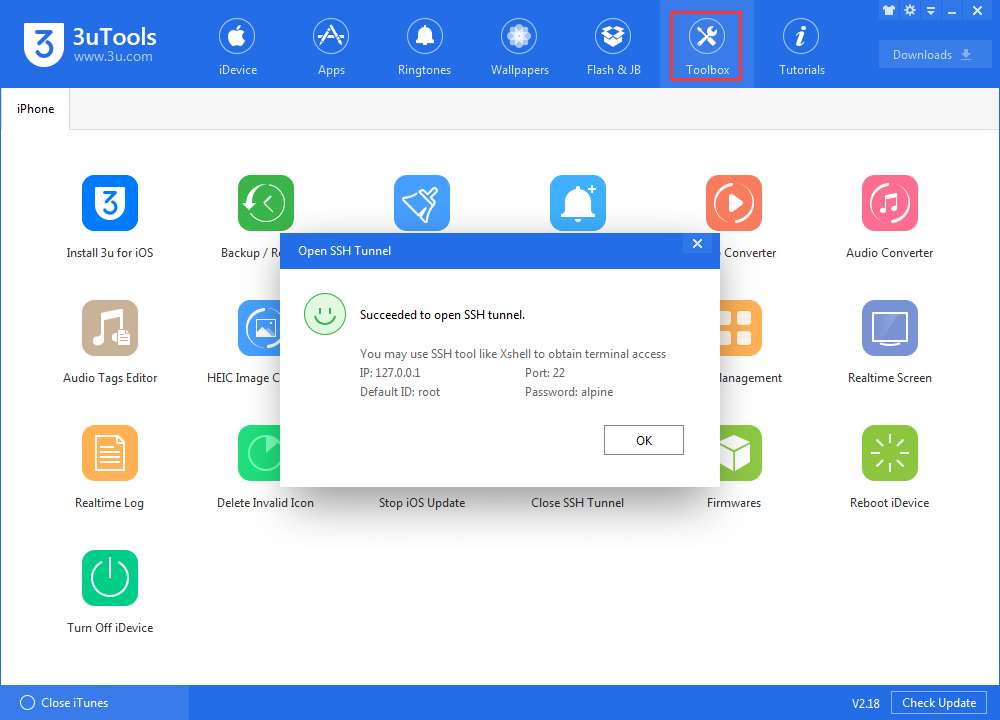Click the green smiley success icon
Viewport: 1000px width, 720px height.
click(325, 314)
